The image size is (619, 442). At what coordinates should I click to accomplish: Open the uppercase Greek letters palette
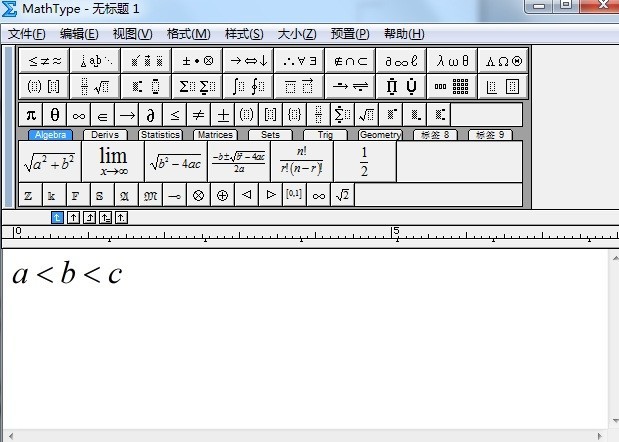pyautogui.click(x=503, y=61)
